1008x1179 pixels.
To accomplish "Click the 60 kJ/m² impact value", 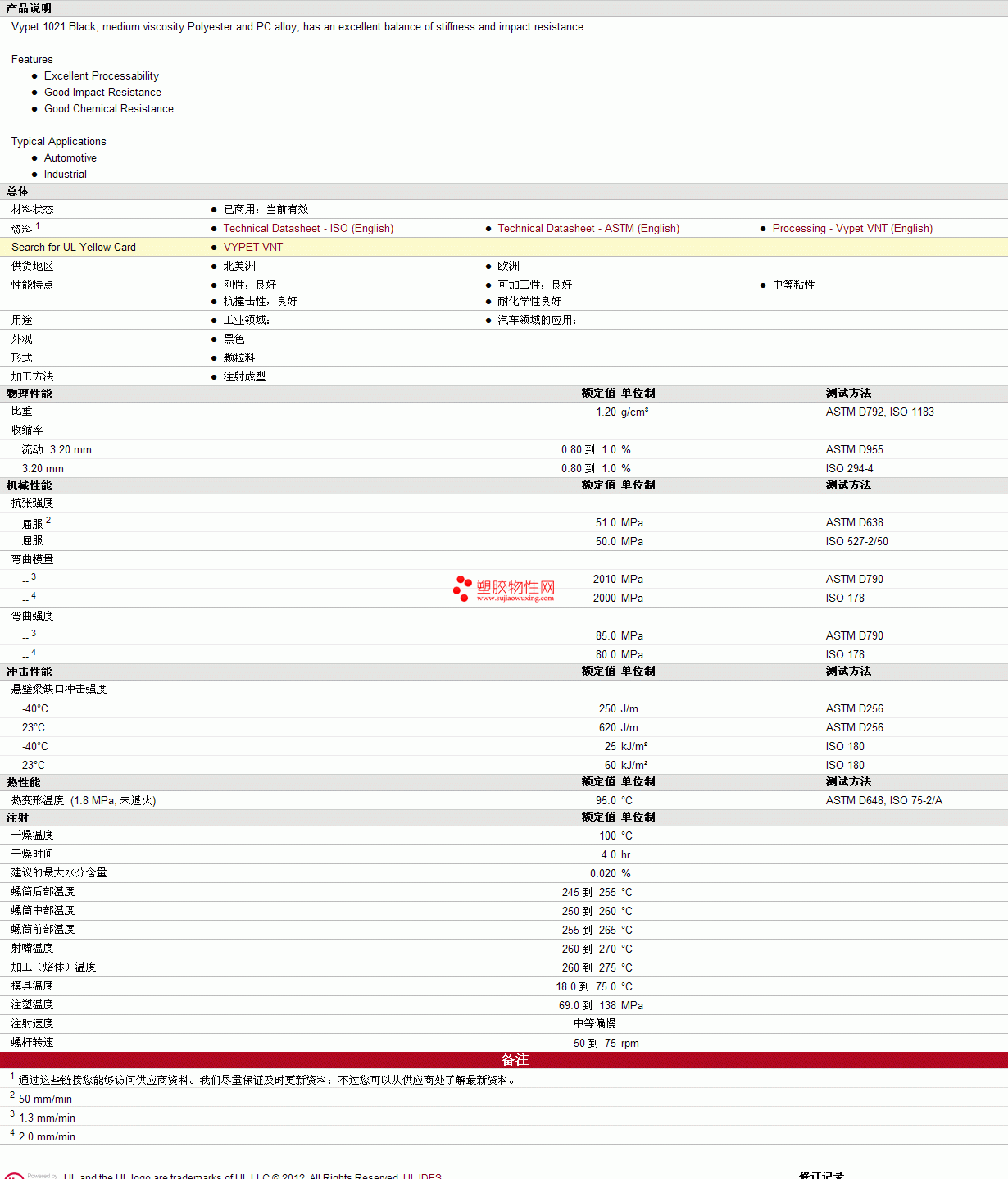I will [626, 766].
